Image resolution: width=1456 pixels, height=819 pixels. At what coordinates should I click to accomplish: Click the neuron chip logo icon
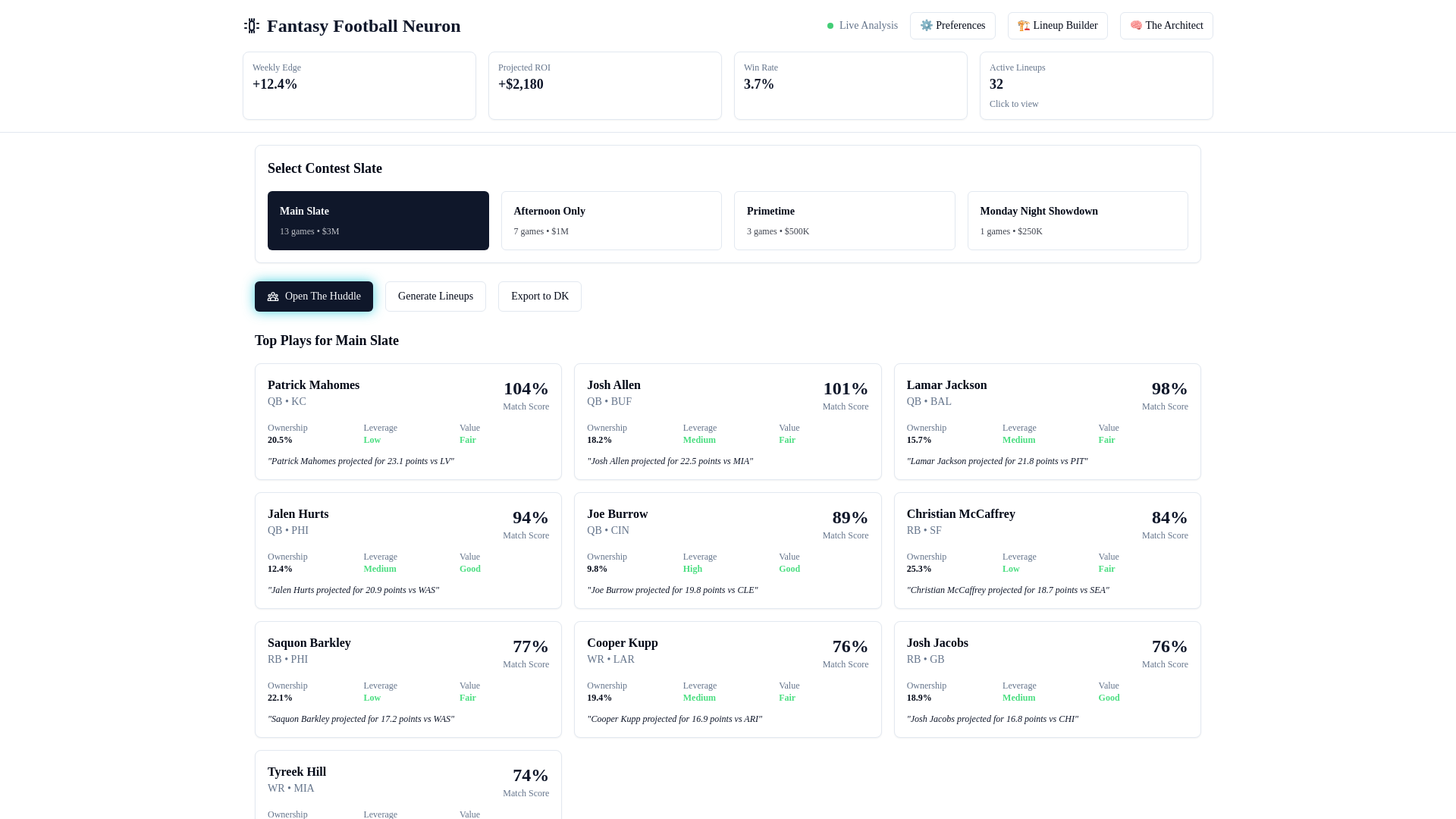click(252, 26)
